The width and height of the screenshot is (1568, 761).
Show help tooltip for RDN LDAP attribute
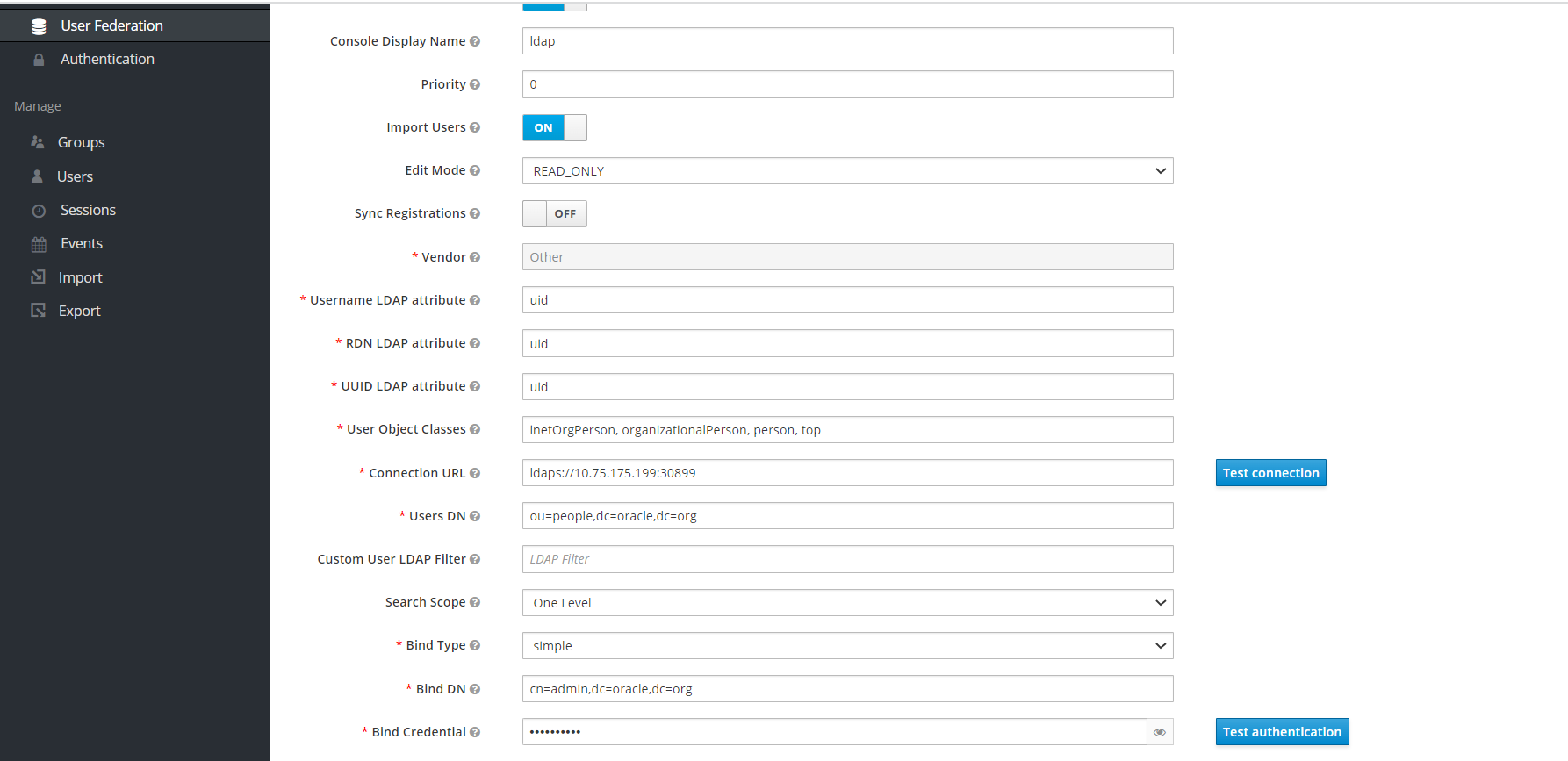click(x=475, y=343)
